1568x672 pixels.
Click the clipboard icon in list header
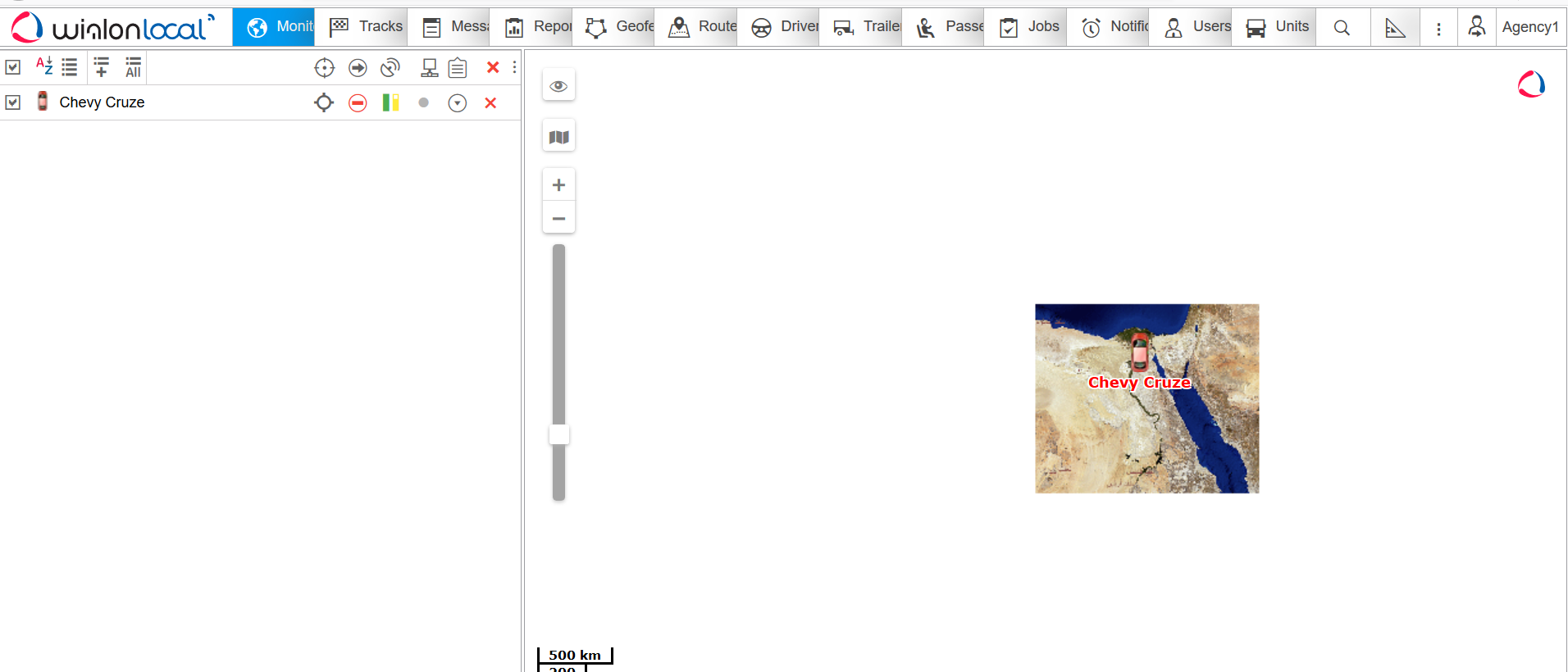(458, 68)
